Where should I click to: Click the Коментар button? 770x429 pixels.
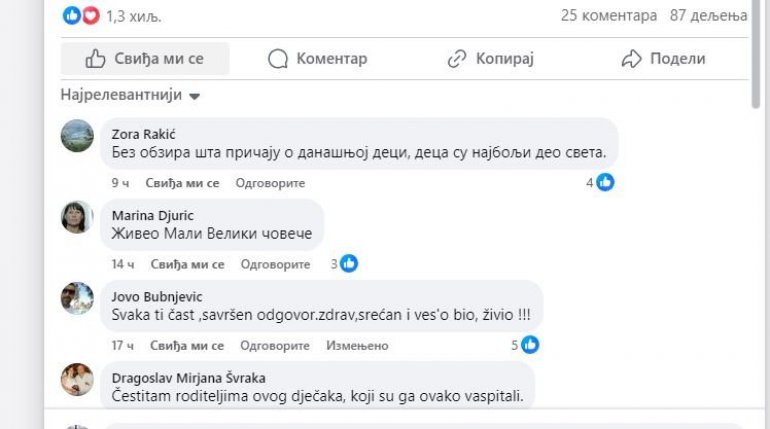pyautogui.click(x=318, y=59)
